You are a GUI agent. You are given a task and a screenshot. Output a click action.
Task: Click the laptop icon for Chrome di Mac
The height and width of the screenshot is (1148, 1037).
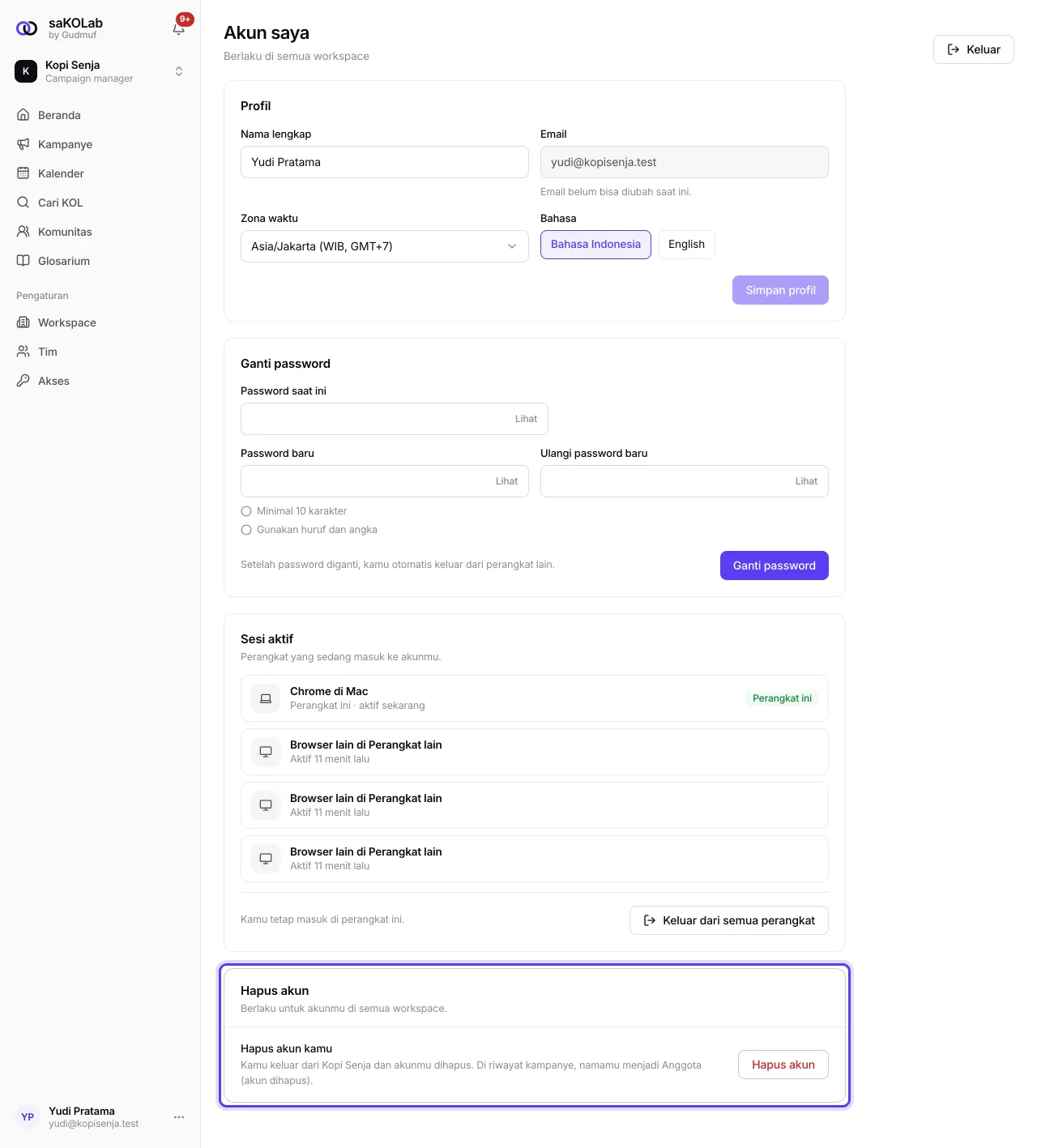[266, 698]
